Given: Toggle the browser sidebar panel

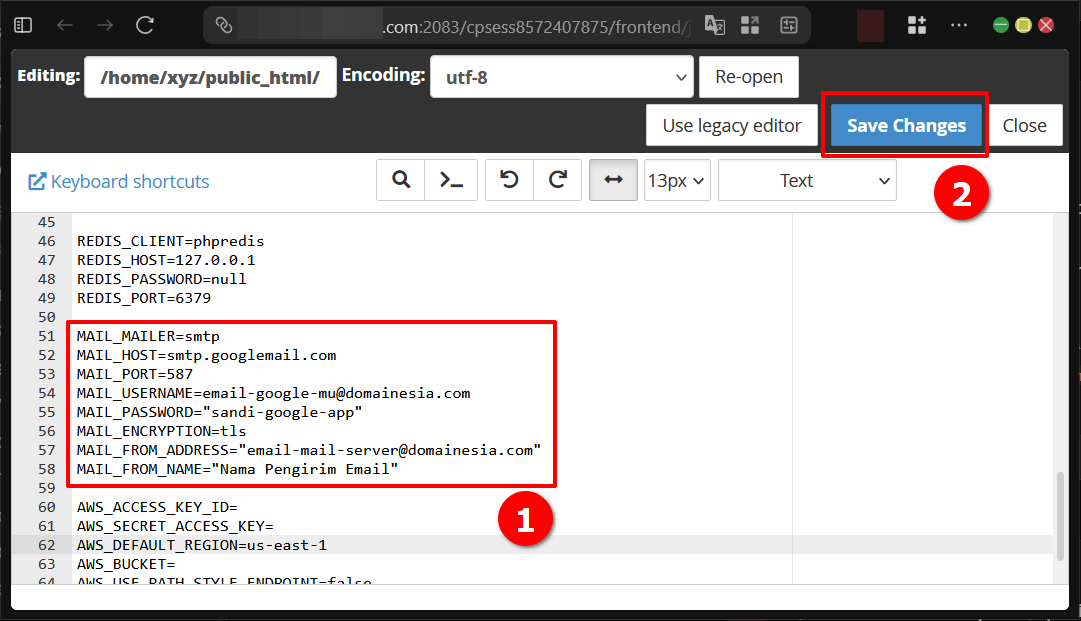Looking at the screenshot, I should pyautogui.click(x=22, y=24).
